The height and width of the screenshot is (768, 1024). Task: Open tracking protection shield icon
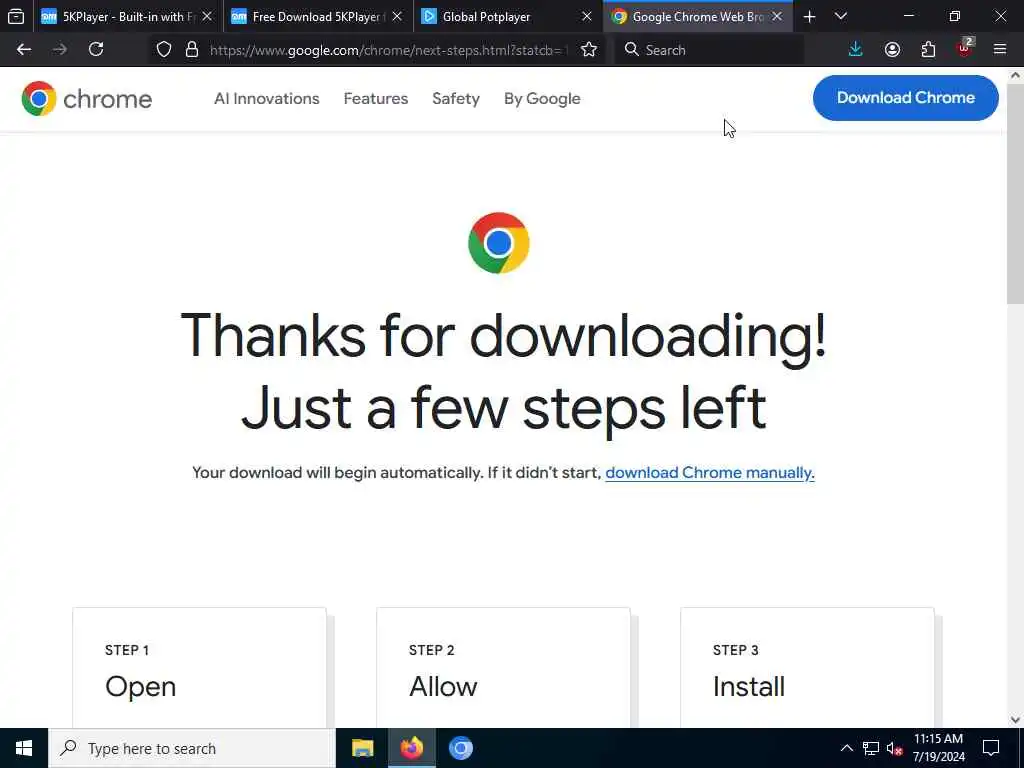164,50
